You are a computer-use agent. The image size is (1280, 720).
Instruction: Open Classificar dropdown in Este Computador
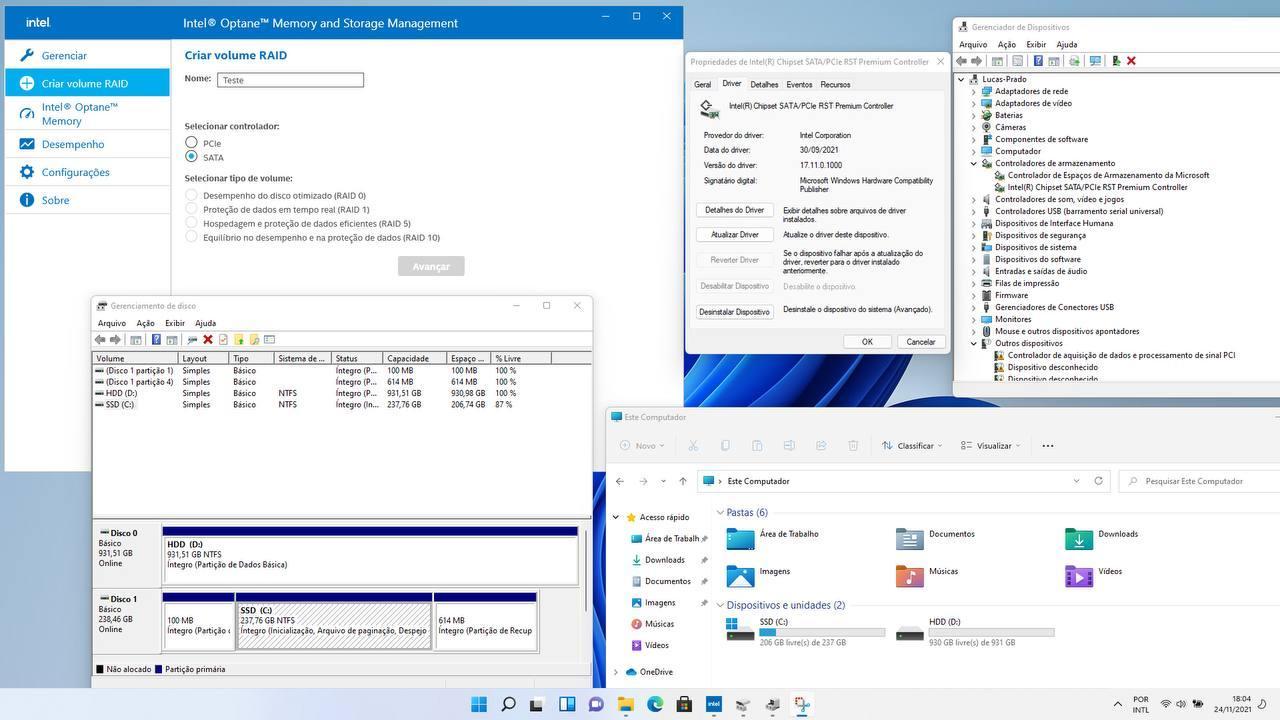(912, 446)
